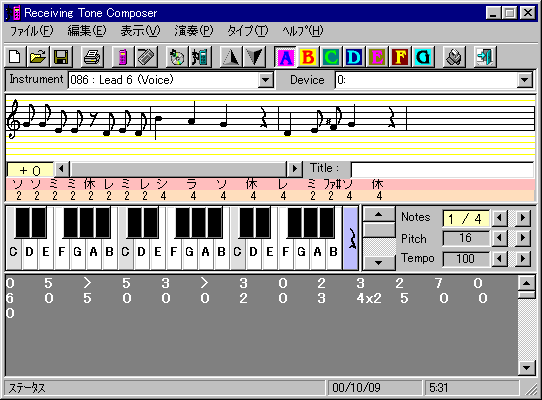Screen dimensions: 542x400
Task: Click into the Title input field
Action: click(442, 170)
